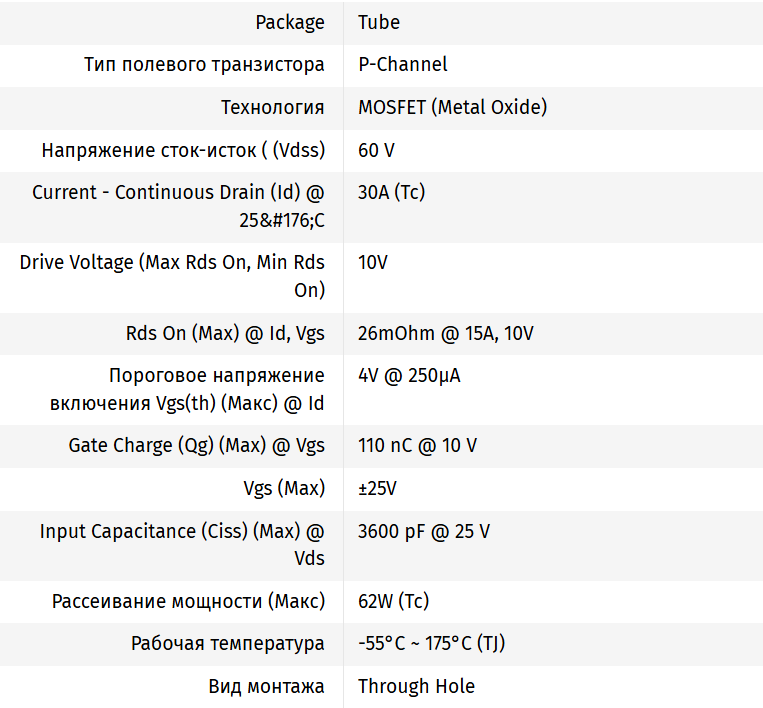Viewport: 763px width, 708px height.
Task: Click the "60 V" drain-source voltage value
Action: 376,151
